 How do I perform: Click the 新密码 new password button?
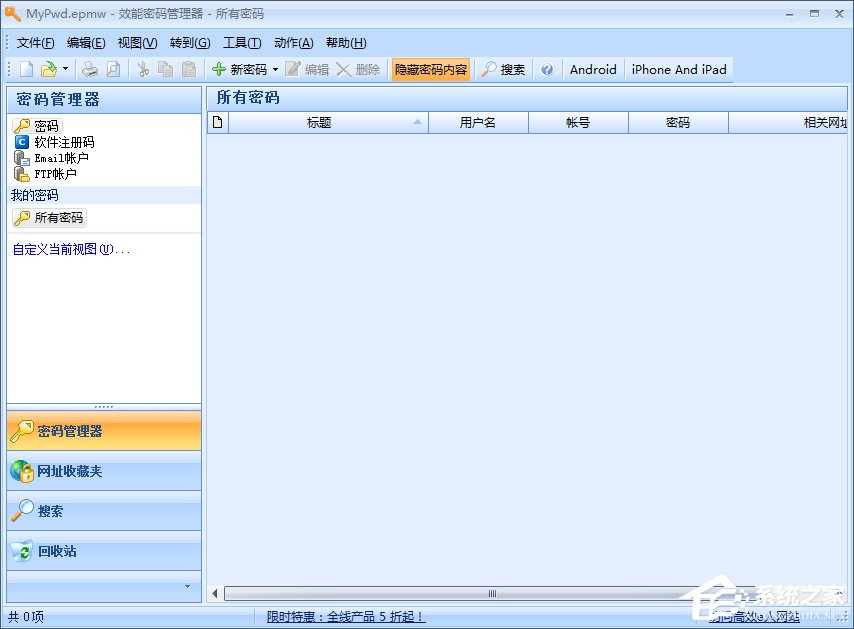240,69
